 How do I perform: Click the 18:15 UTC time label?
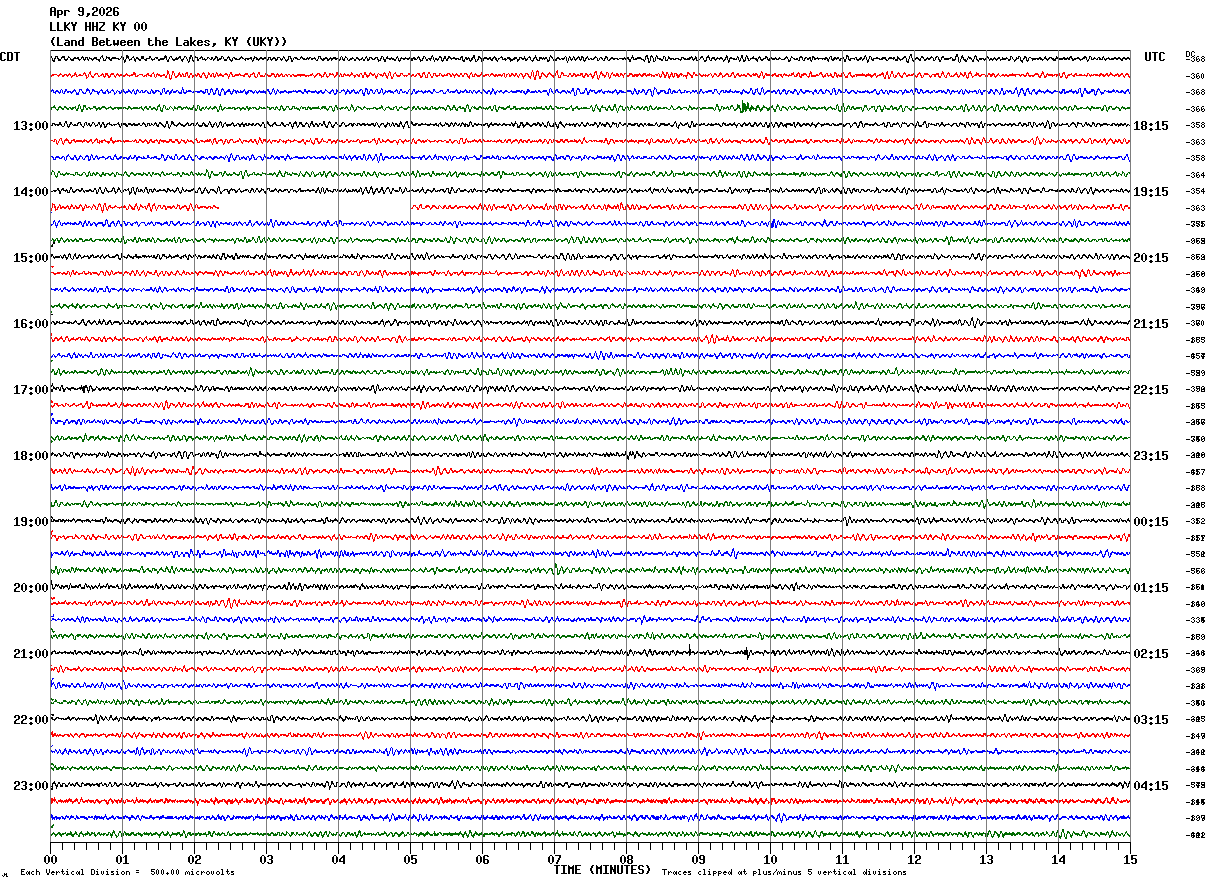1151,126
